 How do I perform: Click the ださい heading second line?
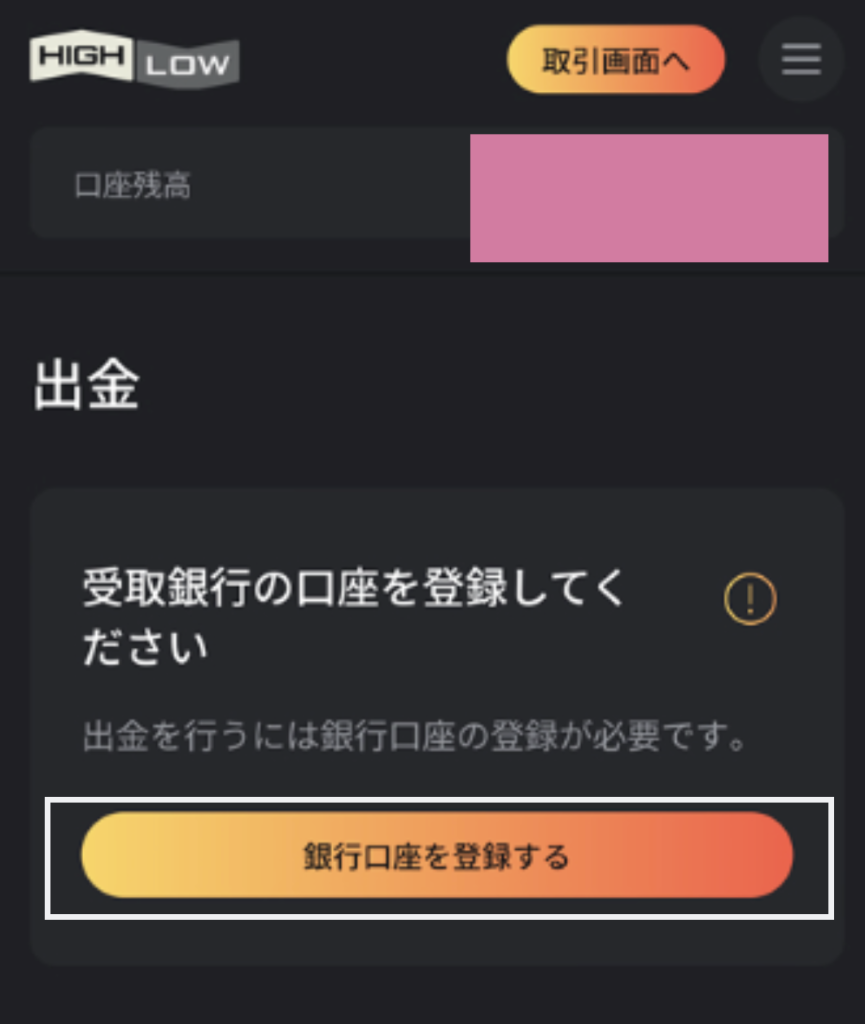tap(145, 648)
